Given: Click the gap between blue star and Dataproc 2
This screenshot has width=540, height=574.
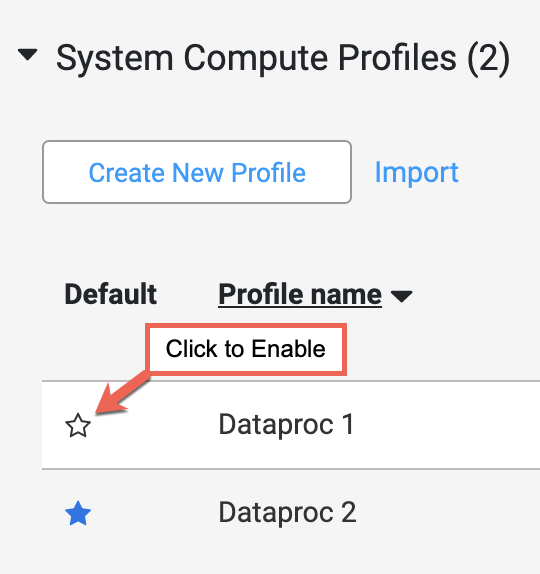Looking at the screenshot, I should pyautogui.click(x=154, y=512).
